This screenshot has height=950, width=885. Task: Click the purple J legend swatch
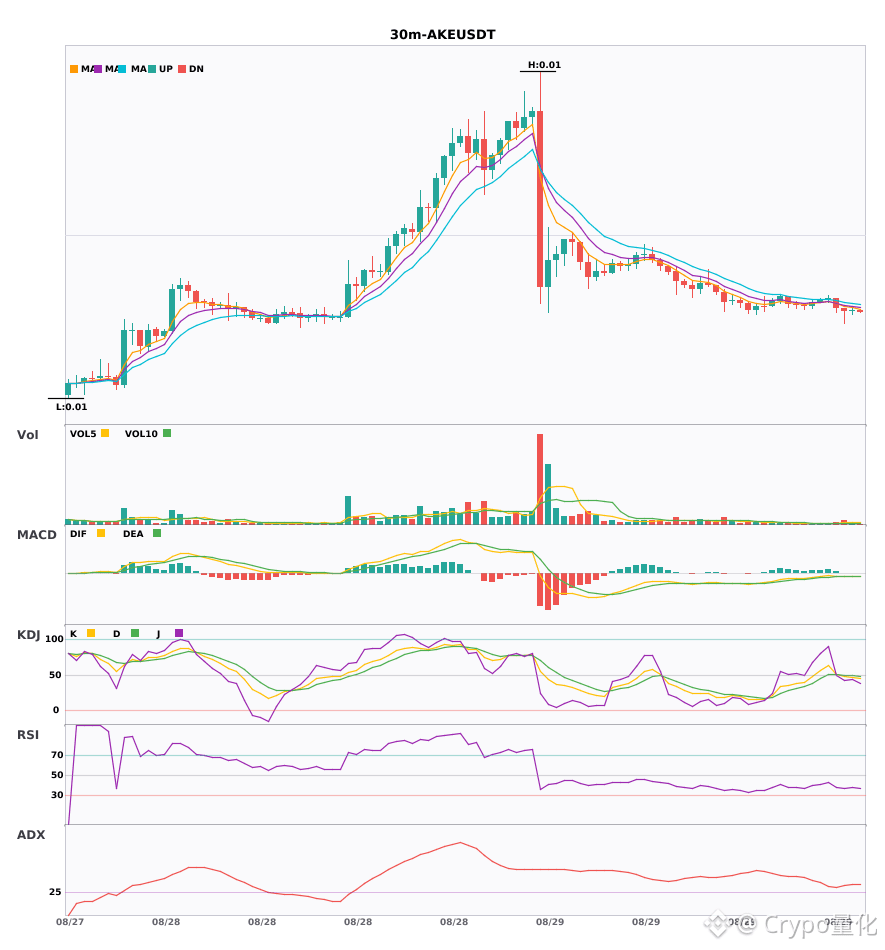(x=179, y=633)
